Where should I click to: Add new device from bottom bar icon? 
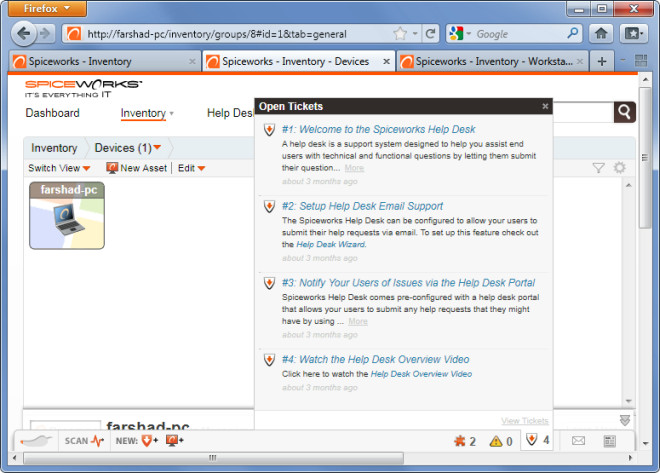tap(174, 441)
